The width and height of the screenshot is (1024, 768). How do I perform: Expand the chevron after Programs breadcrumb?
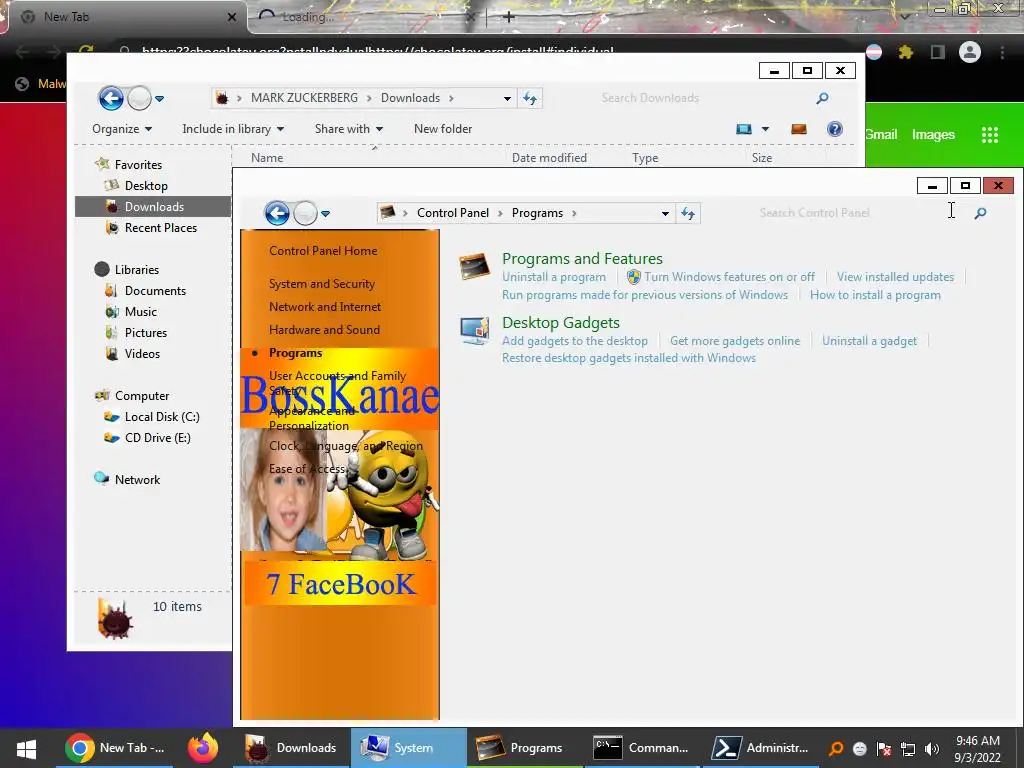coord(574,213)
